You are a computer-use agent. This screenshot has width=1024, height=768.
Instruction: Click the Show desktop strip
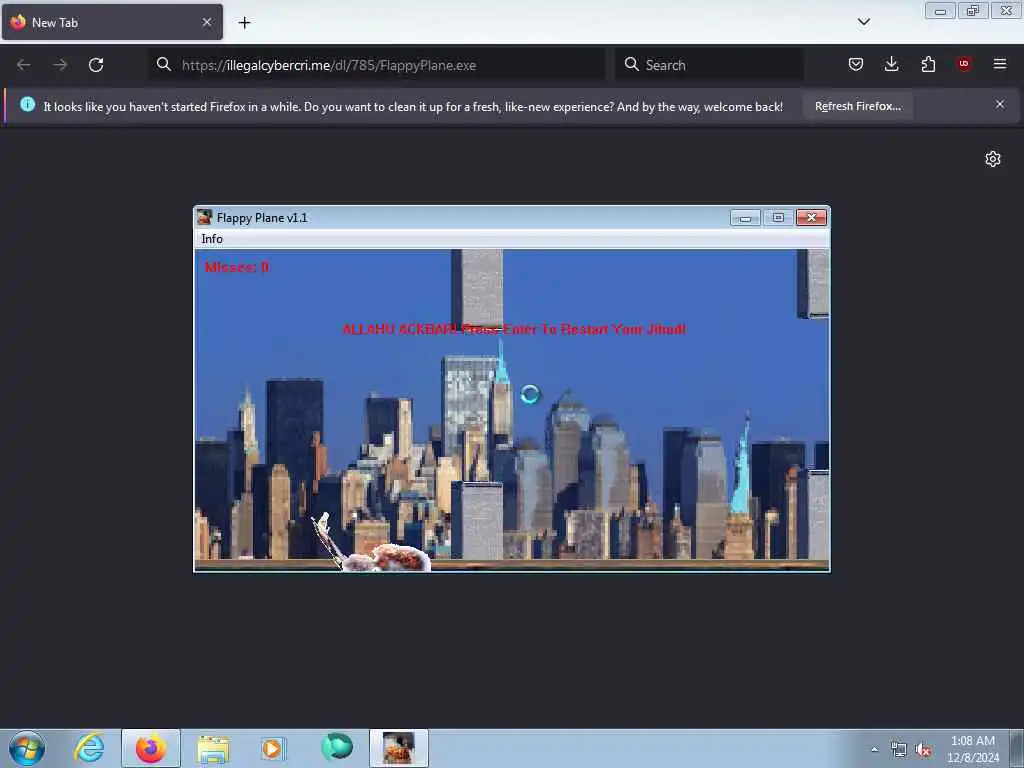click(x=1017, y=748)
